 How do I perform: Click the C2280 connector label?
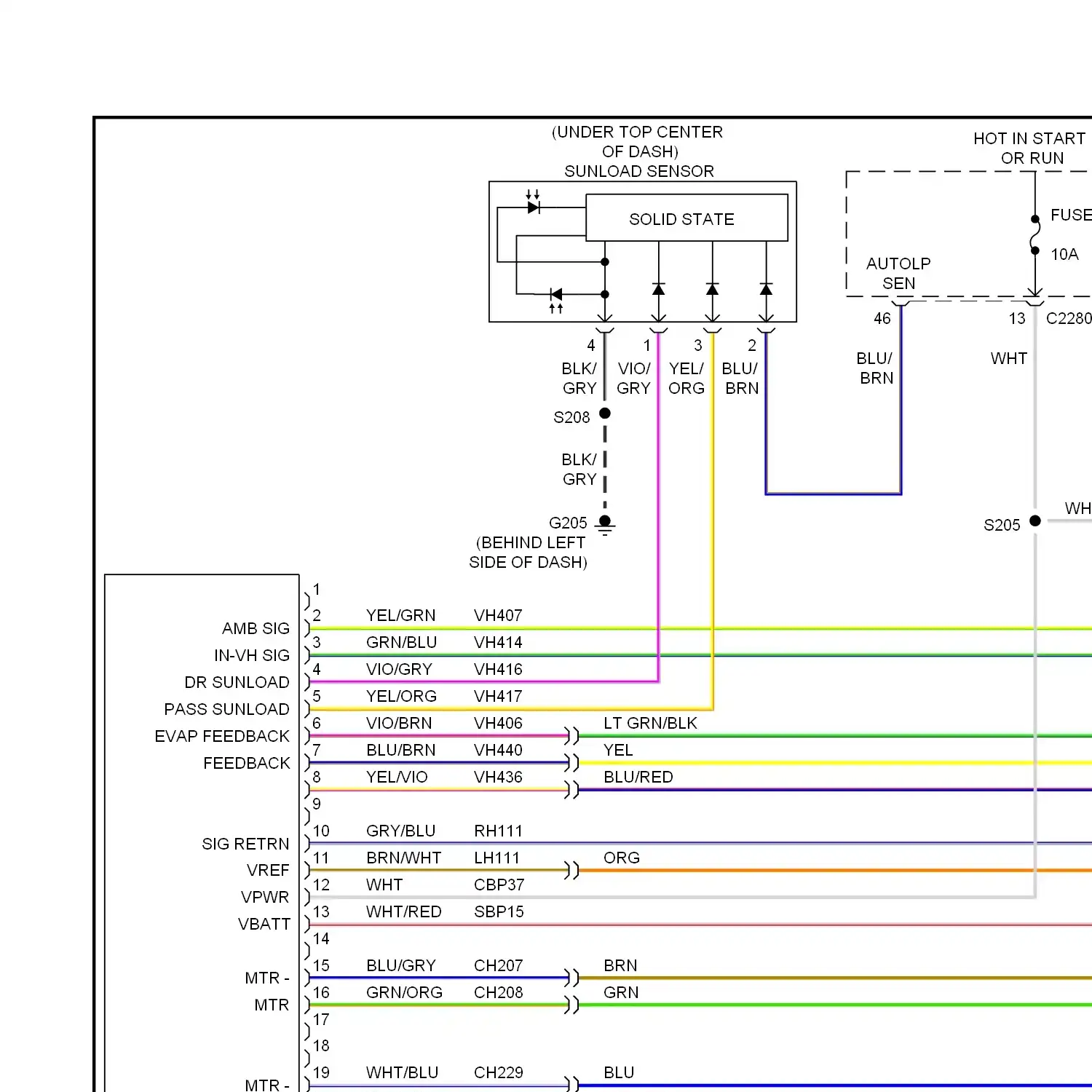pos(1069,318)
